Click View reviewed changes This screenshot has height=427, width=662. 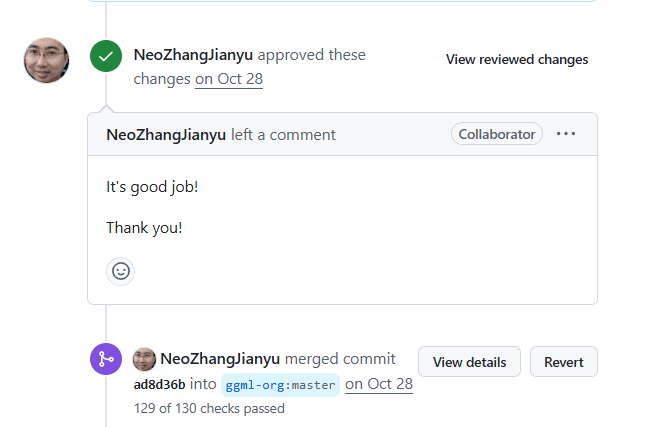click(x=517, y=59)
